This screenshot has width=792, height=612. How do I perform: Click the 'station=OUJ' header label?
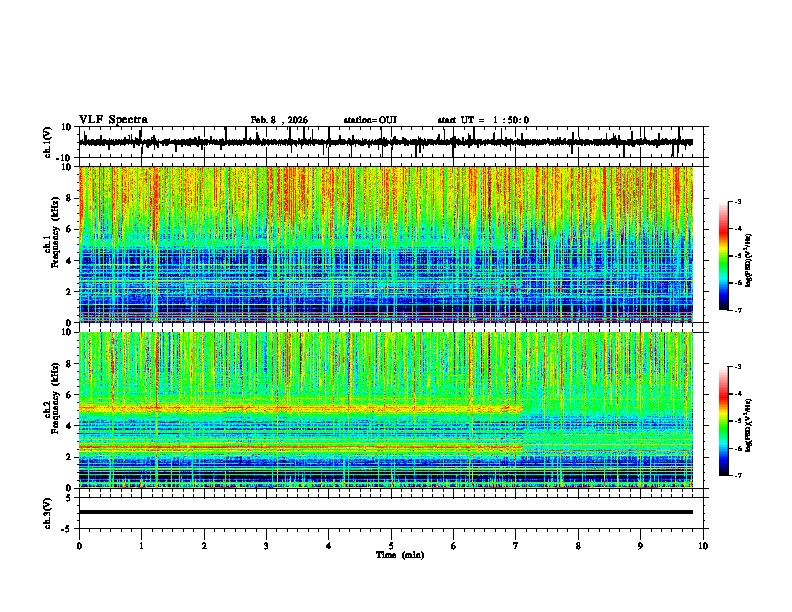370,120
